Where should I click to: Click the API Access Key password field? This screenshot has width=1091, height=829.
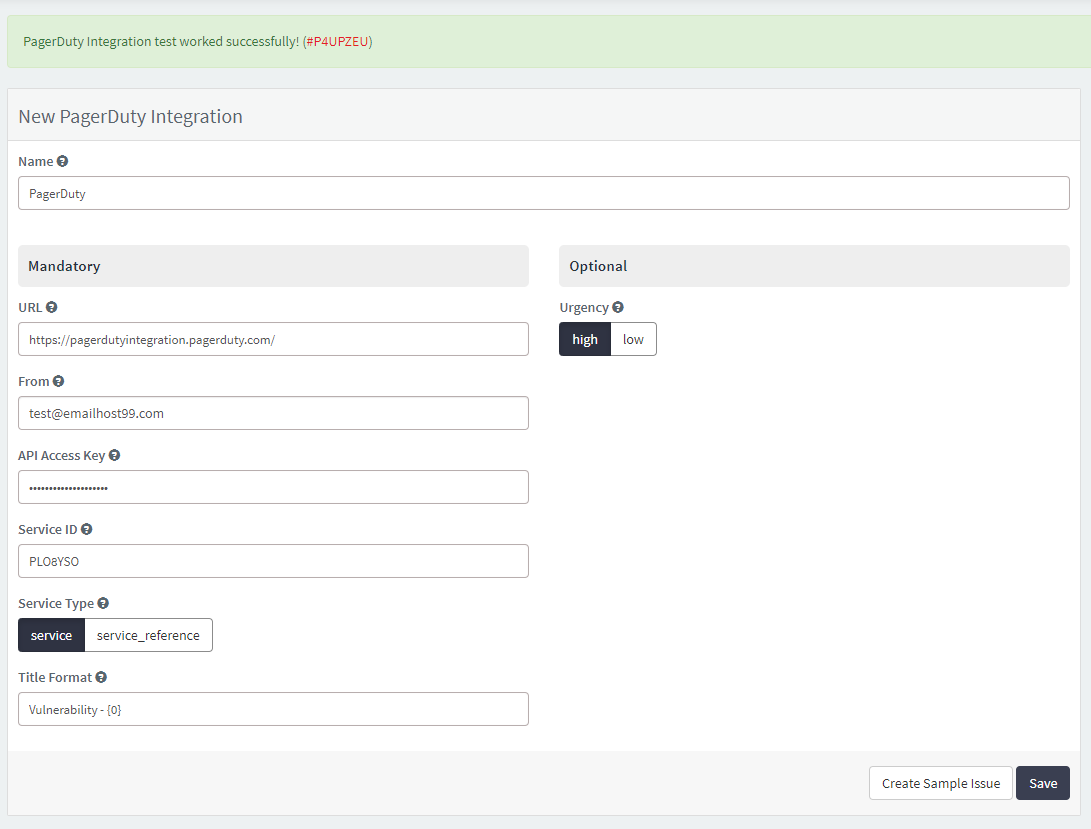tap(273, 487)
